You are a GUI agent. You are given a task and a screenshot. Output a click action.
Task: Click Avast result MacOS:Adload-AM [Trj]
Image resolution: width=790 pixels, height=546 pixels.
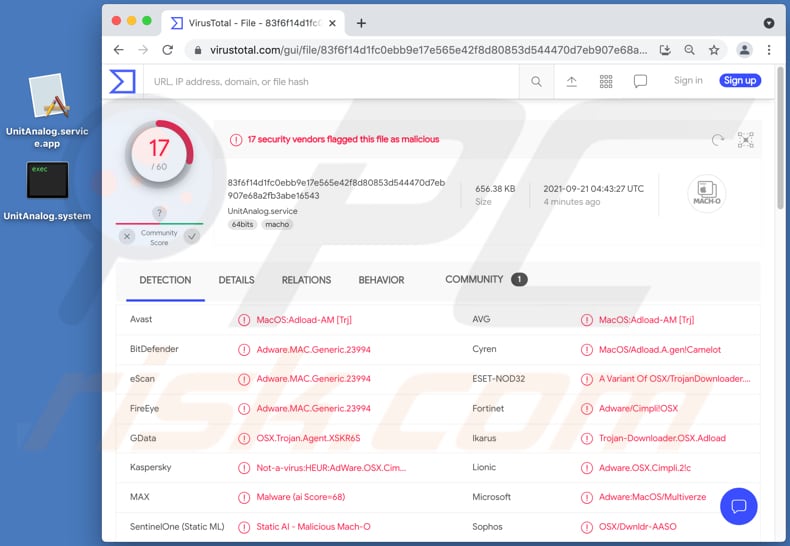coord(304,320)
